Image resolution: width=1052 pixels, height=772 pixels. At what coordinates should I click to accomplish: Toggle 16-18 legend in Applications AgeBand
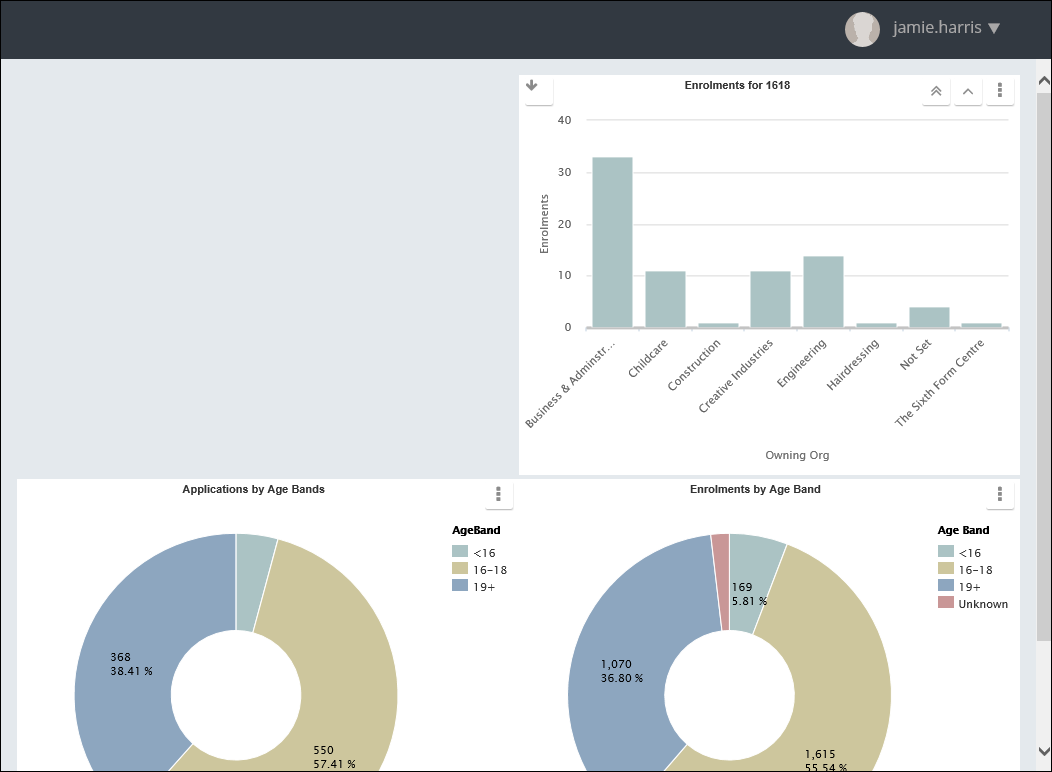coord(489,569)
